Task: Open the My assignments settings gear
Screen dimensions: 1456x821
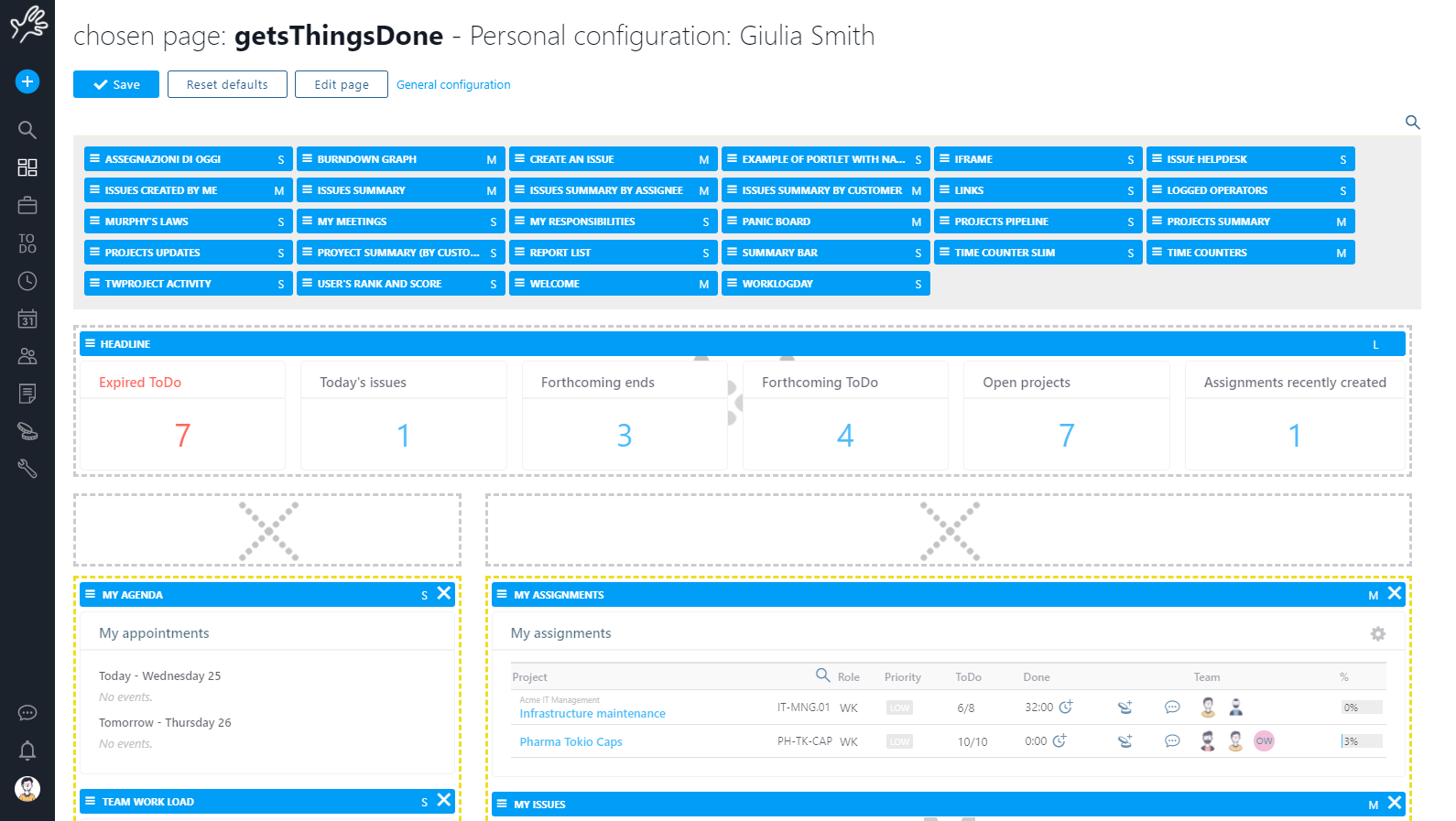Action: click(x=1377, y=633)
